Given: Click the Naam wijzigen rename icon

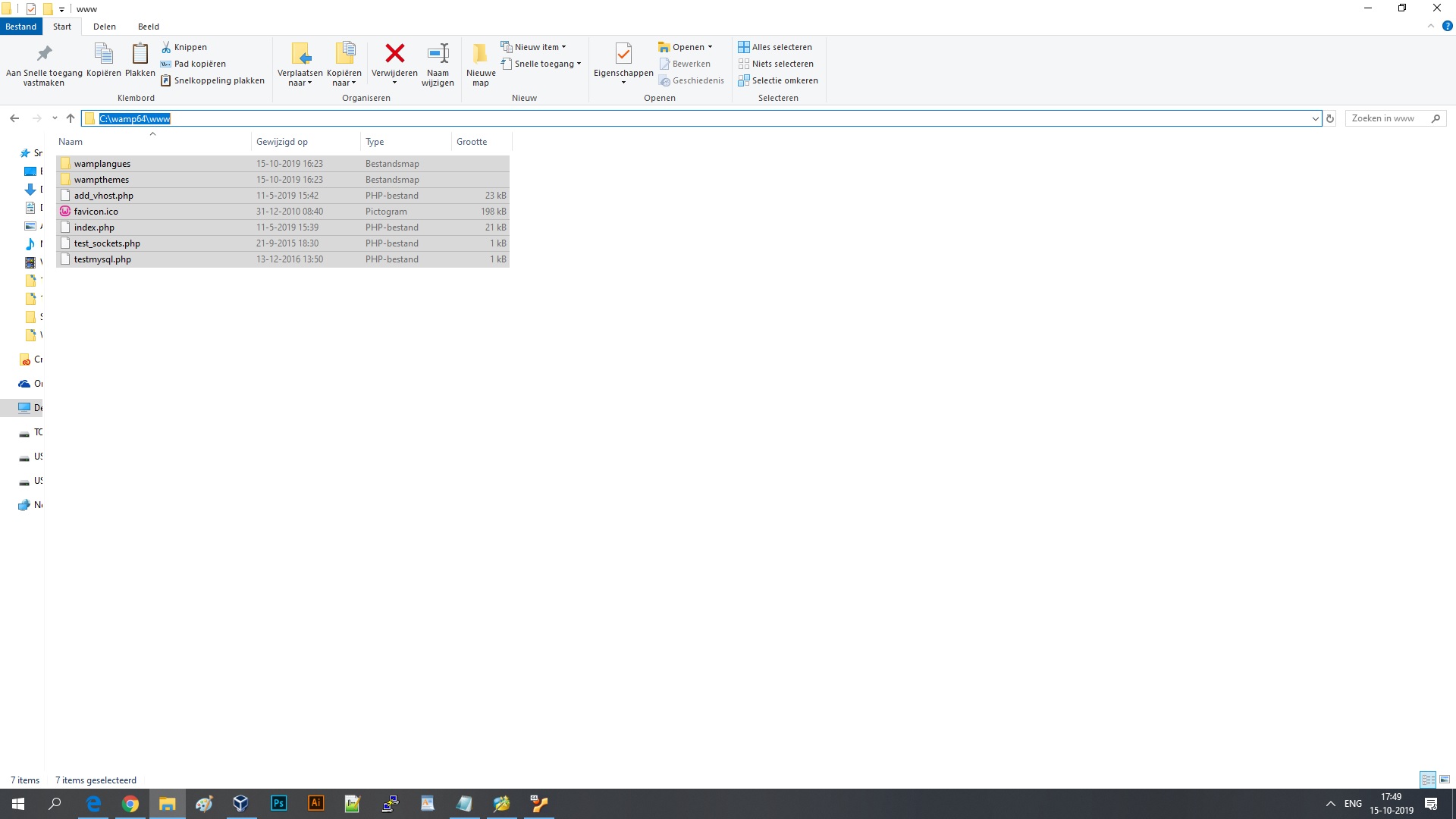Looking at the screenshot, I should pyautogui.click(x=438, y=55).
